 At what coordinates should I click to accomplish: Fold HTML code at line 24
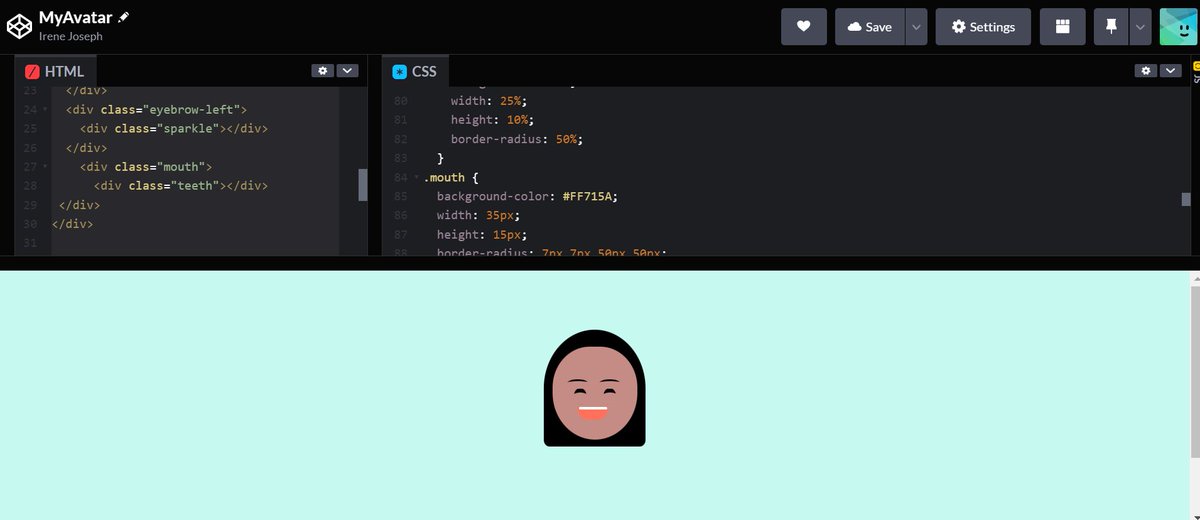[x=44, y=109]
